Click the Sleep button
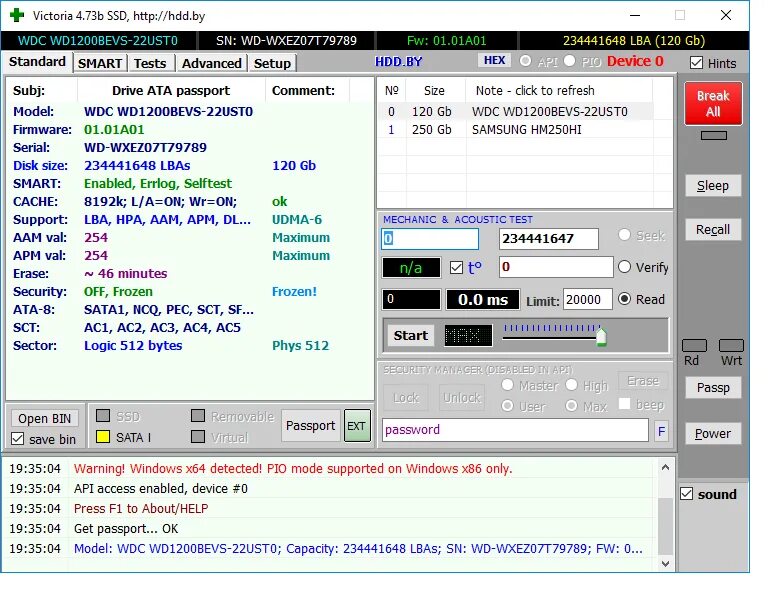Viewport: 768px width, 614px height. (713, 186)
